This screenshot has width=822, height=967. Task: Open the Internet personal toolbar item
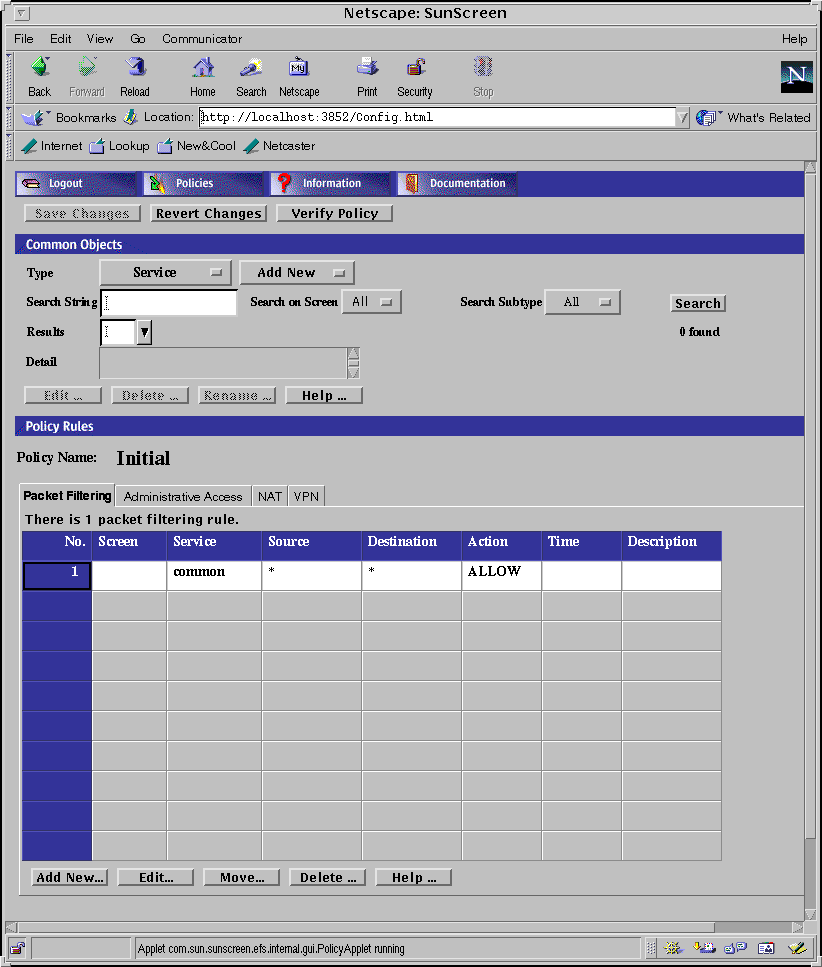point(51,146)
